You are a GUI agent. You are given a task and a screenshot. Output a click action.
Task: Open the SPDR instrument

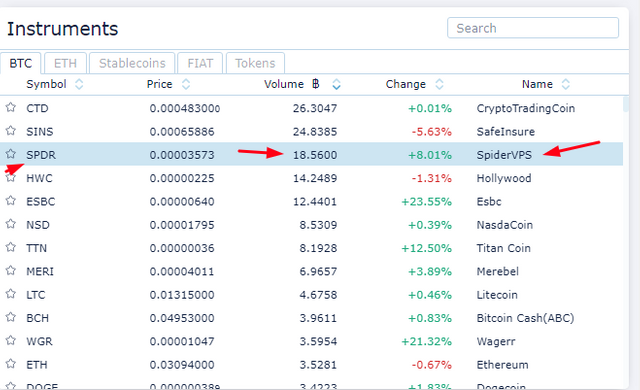click(41, 155)
